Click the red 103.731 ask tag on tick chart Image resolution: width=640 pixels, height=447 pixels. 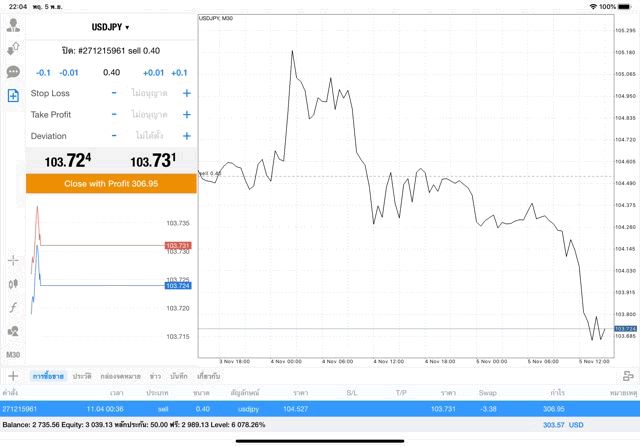(x=178, y=245)
